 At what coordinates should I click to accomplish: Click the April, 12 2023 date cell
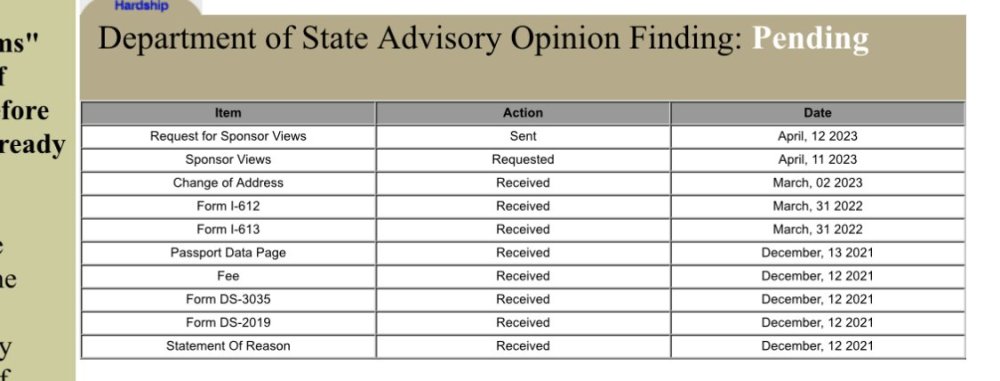[818, 137]
